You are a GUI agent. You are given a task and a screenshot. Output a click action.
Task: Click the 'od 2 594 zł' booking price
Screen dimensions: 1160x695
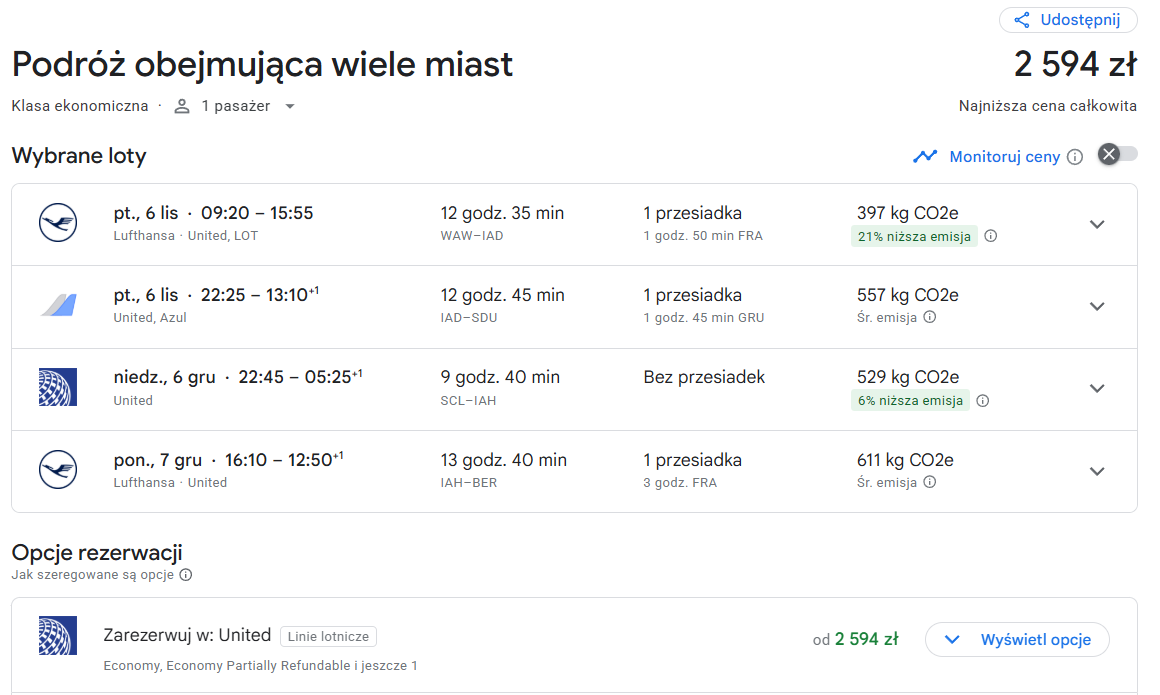tap(855, 639)
